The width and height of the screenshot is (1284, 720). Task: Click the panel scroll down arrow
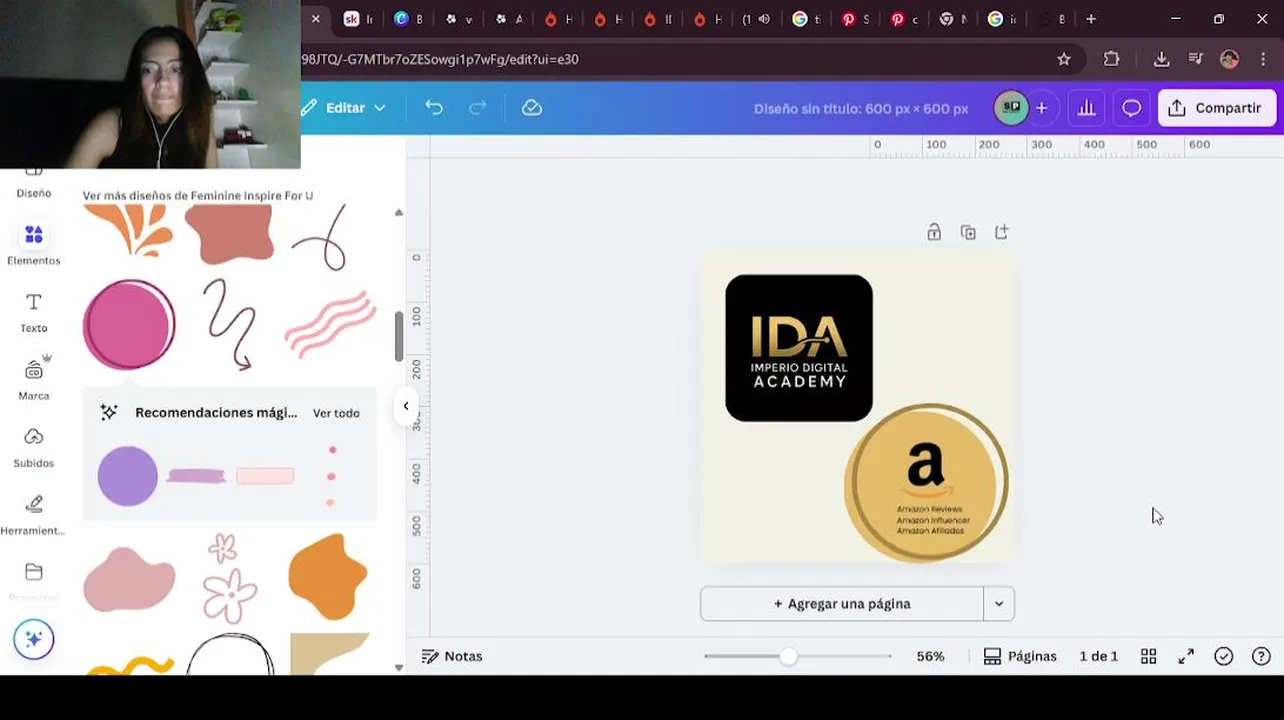click(398, 667)
